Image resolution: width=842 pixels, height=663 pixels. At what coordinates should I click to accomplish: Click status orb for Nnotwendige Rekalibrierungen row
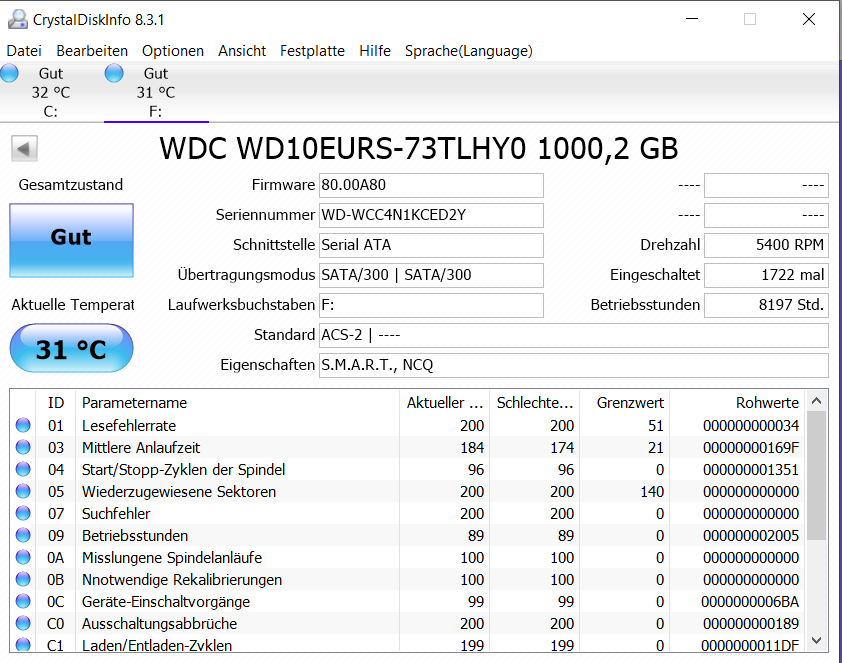[23, 579]
